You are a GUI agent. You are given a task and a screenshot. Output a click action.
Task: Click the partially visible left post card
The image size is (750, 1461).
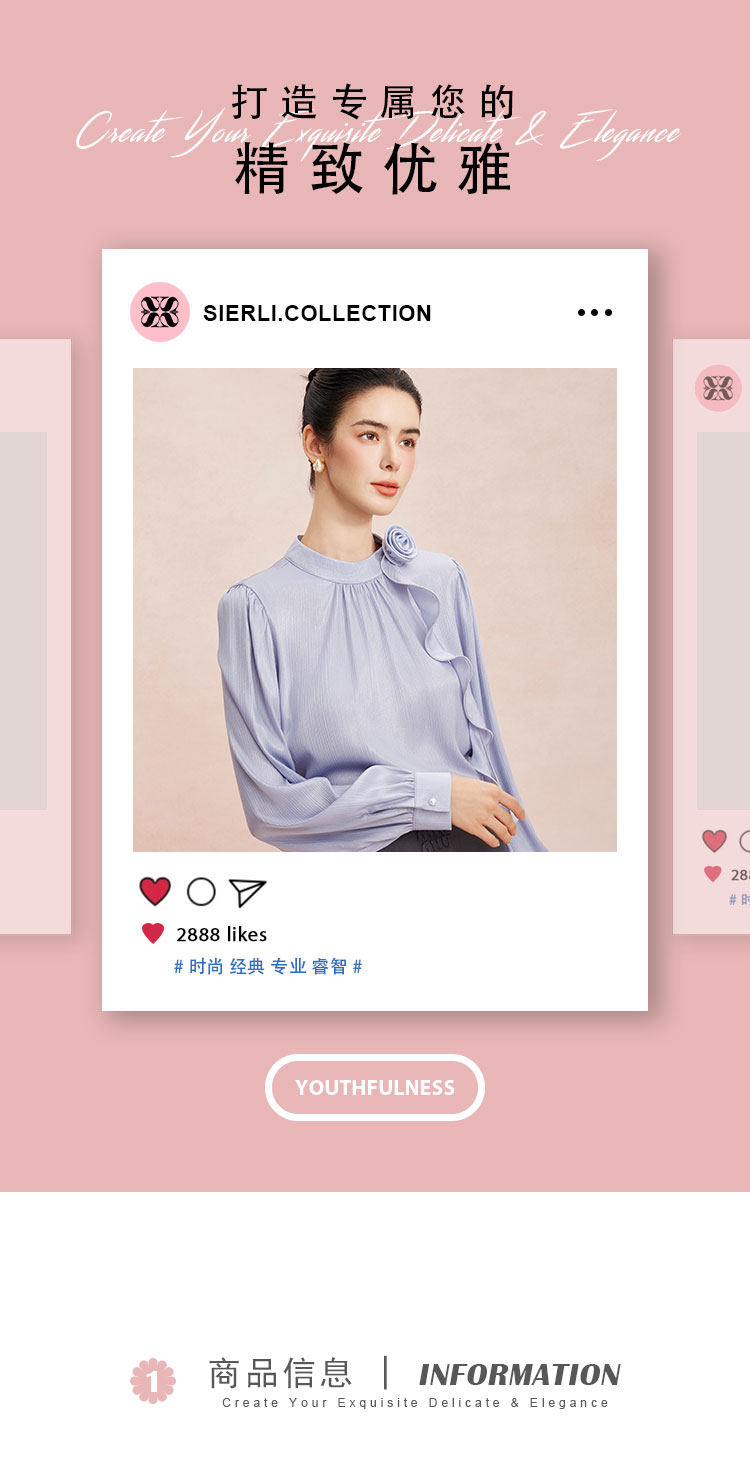35,637
